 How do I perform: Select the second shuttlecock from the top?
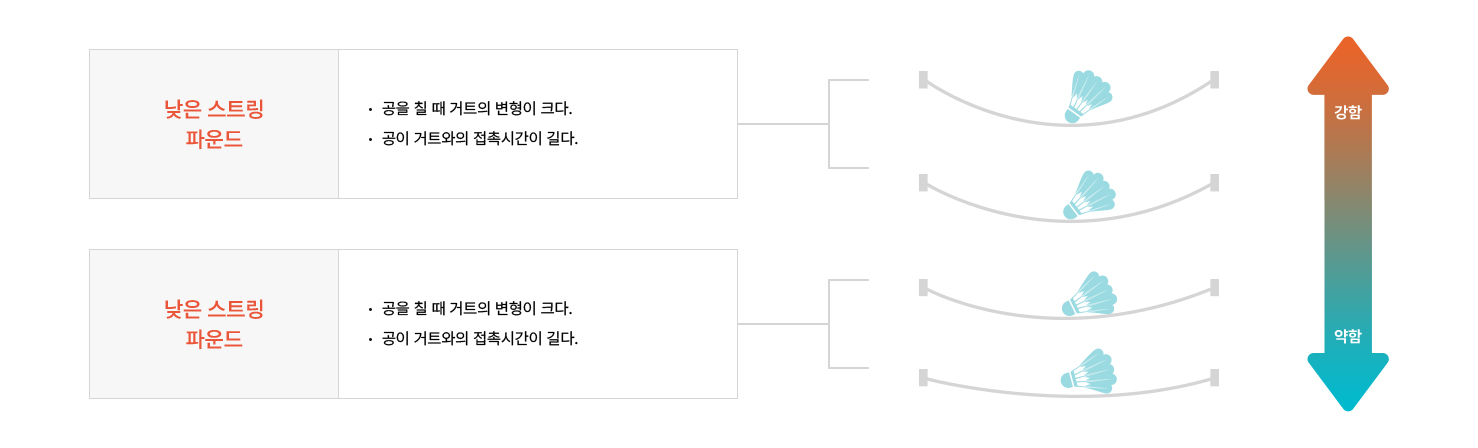(x=1088, y=195)
